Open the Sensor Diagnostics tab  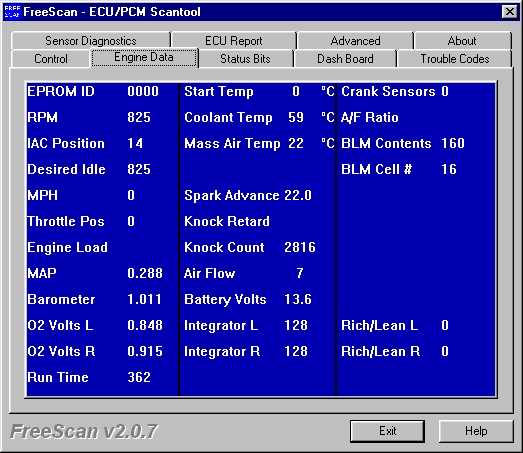point(91,41)
